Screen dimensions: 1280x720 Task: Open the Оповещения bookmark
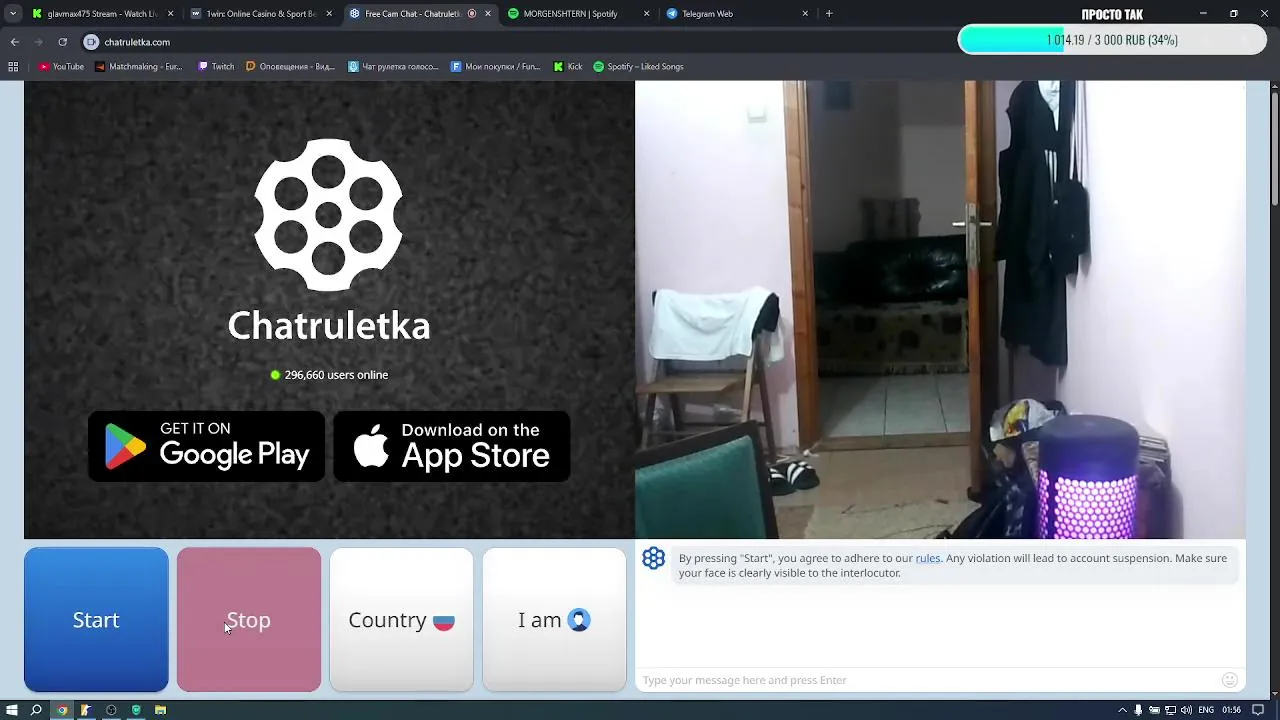point(290,67)
